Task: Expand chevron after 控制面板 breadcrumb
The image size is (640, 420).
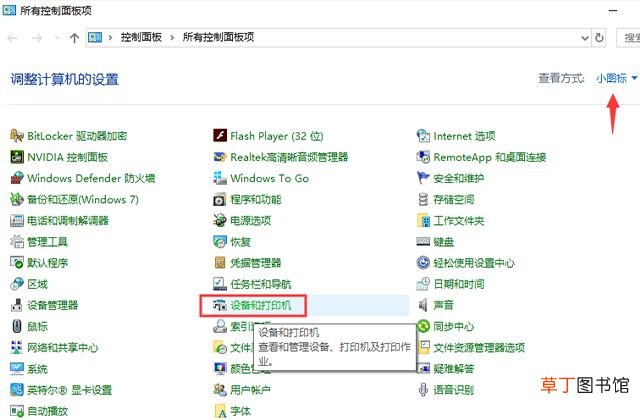Action: pos(172,38)
